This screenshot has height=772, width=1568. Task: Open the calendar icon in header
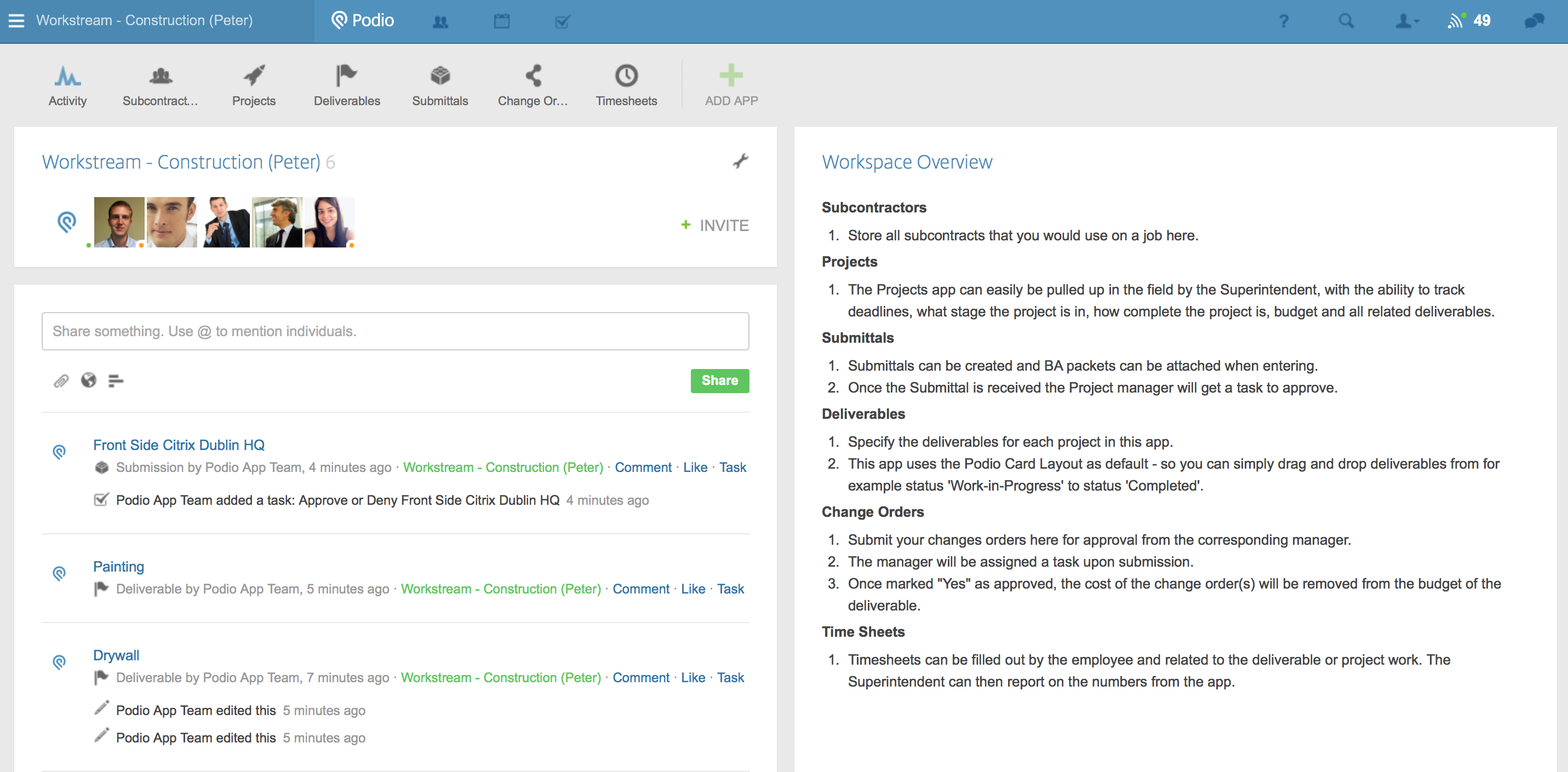(x=501, y=22)
